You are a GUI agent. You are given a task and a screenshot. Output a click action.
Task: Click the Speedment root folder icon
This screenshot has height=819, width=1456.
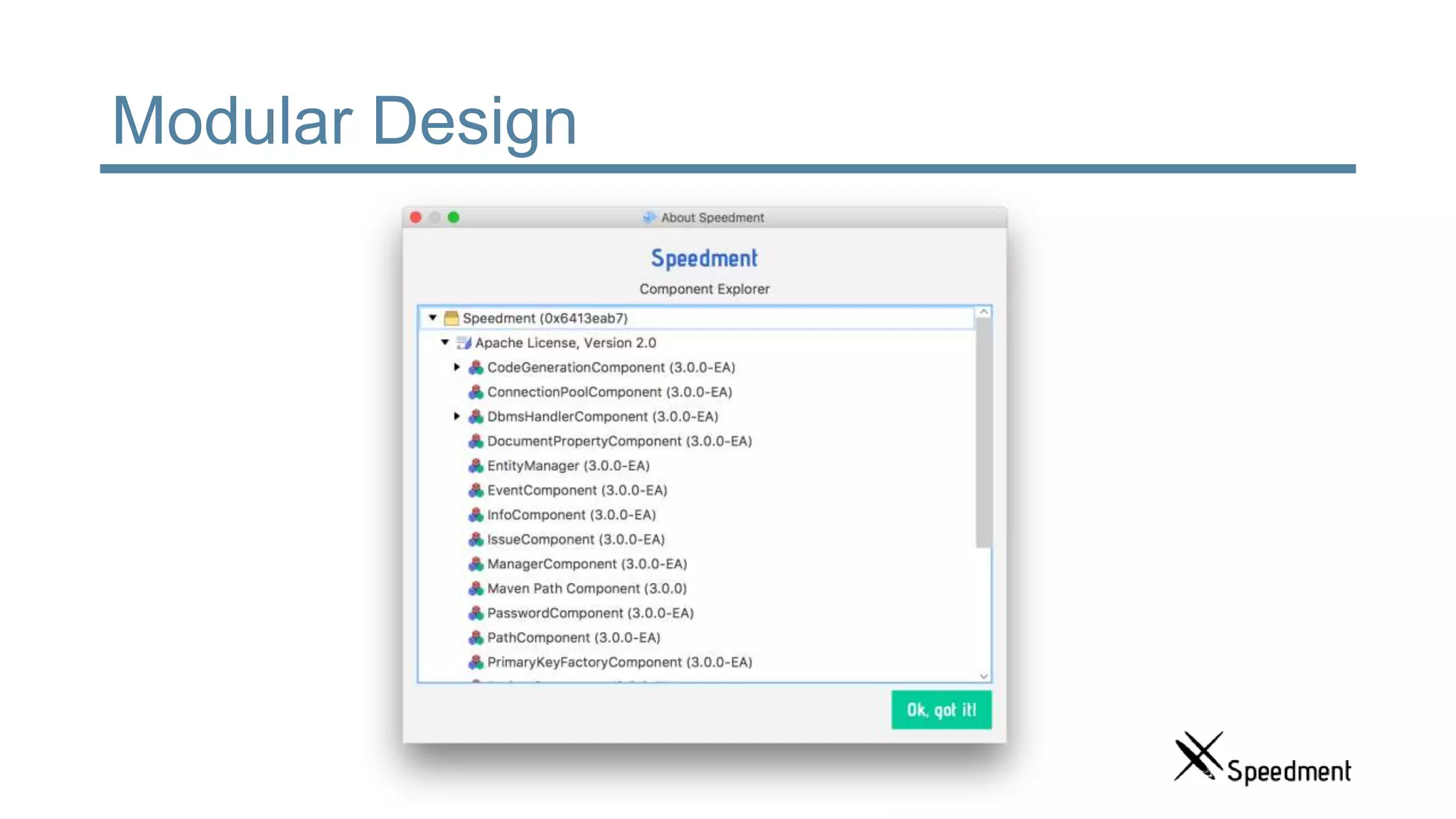click(451, 318)
